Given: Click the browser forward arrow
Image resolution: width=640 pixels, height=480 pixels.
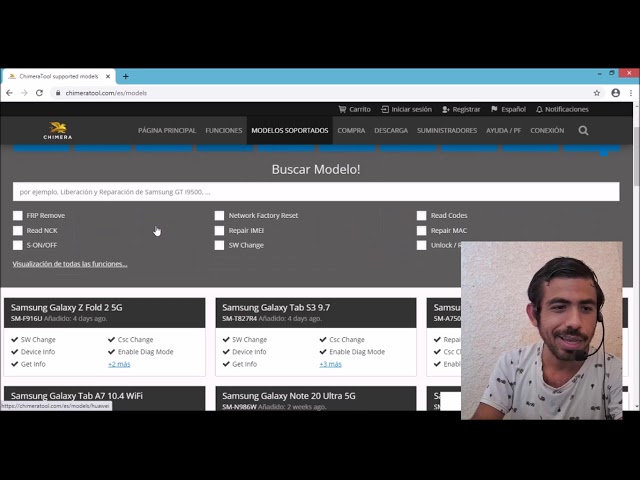Looking at the screenshot, I should tap(24, 93).
